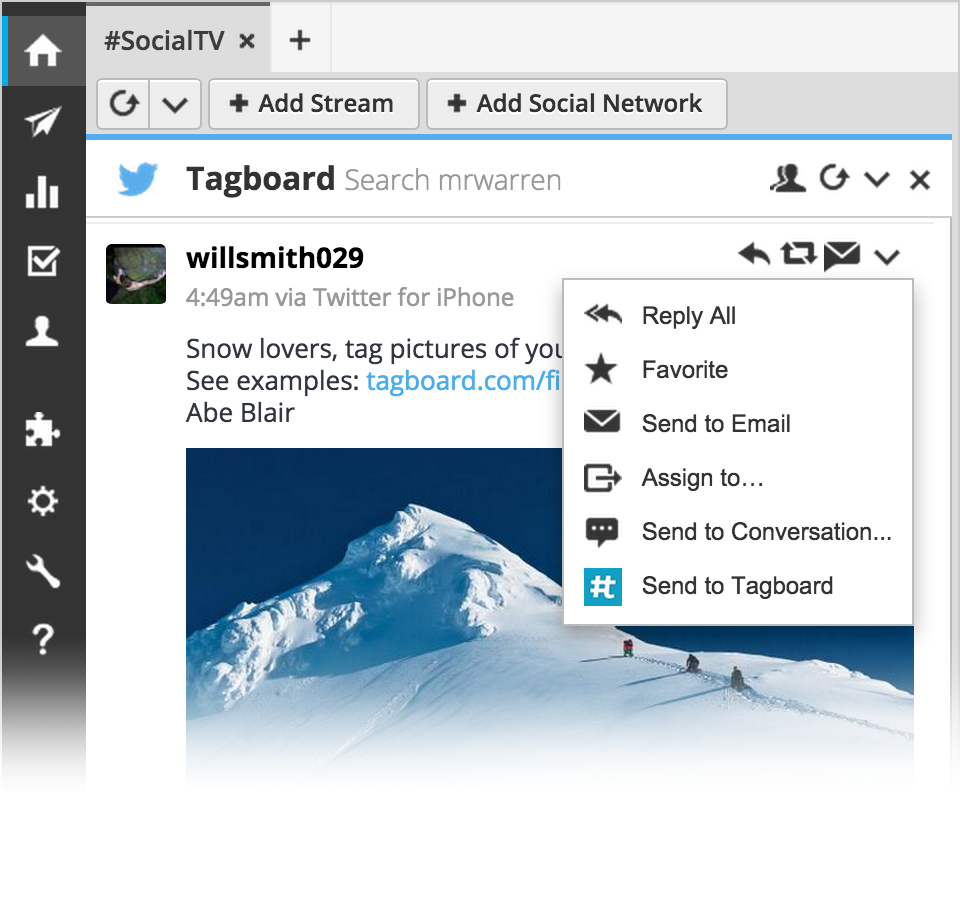This screenshot has height=898, width=960.
Task: Open Assignments via the checkbox sidebar icon
Action: [x=43, y=261]
